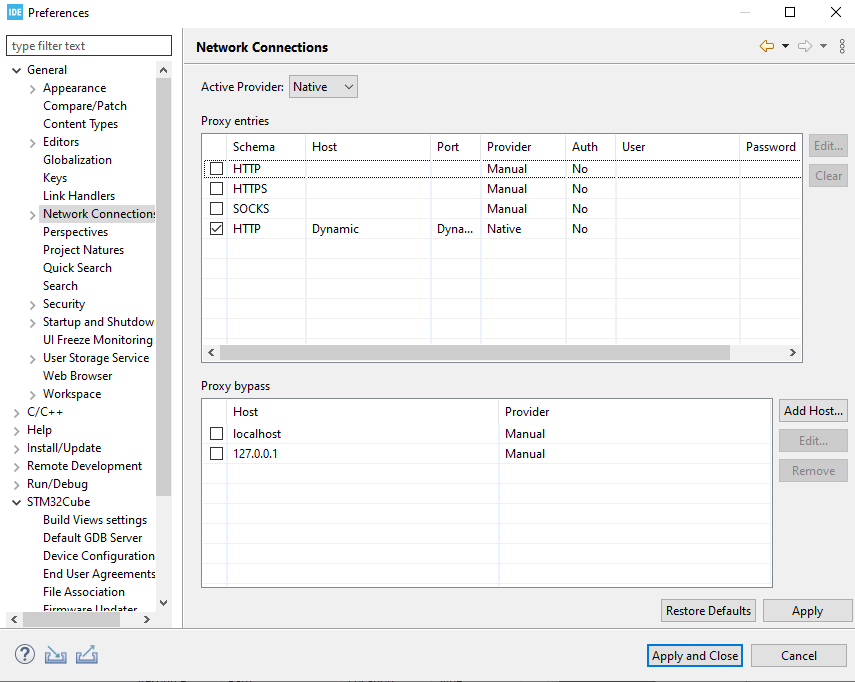855x682 pixels.
Task: Select the Dynamic host cell
Action: [335, 229]
